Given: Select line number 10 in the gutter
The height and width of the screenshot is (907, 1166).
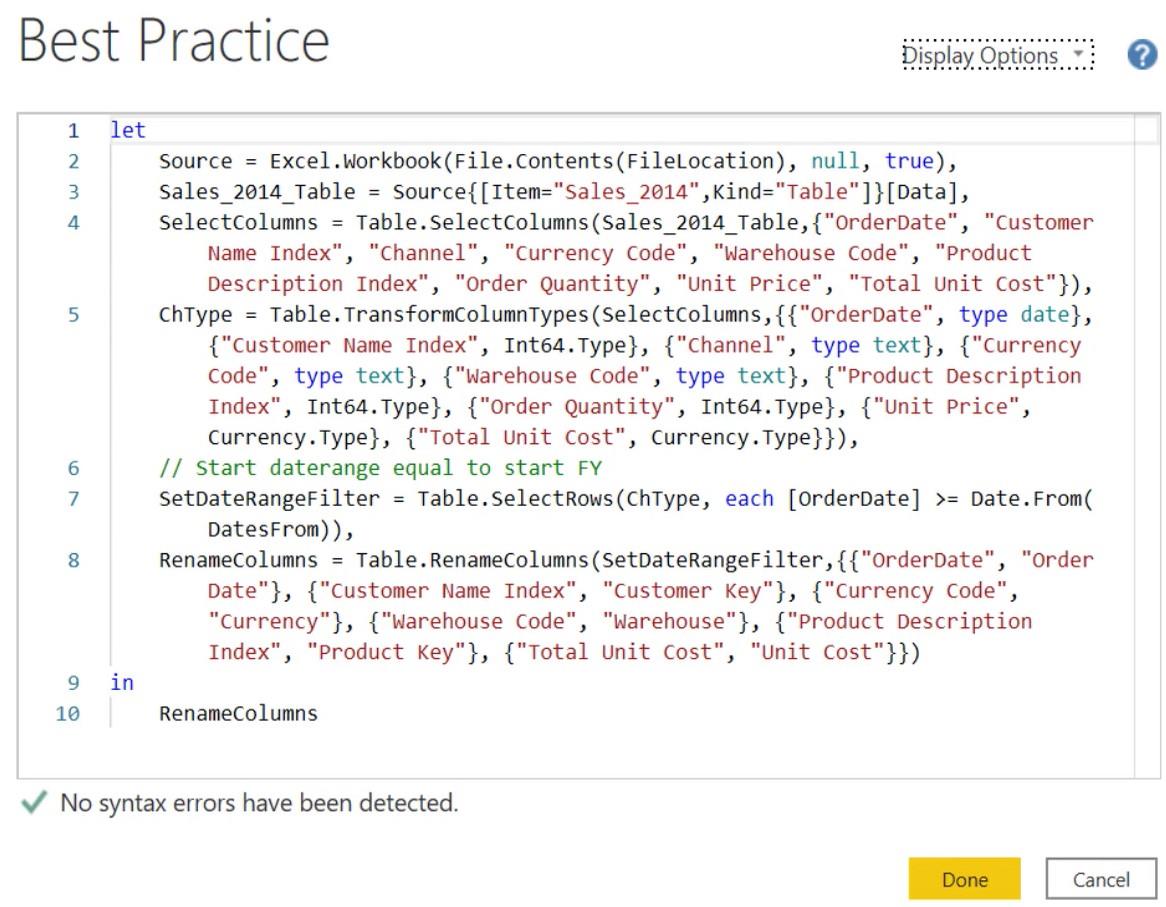Looking at the screenshot, I should point(68,714).
